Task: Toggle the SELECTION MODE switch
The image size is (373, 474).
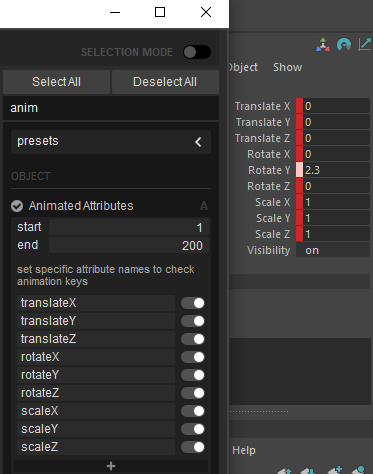Action: point(197,52)
